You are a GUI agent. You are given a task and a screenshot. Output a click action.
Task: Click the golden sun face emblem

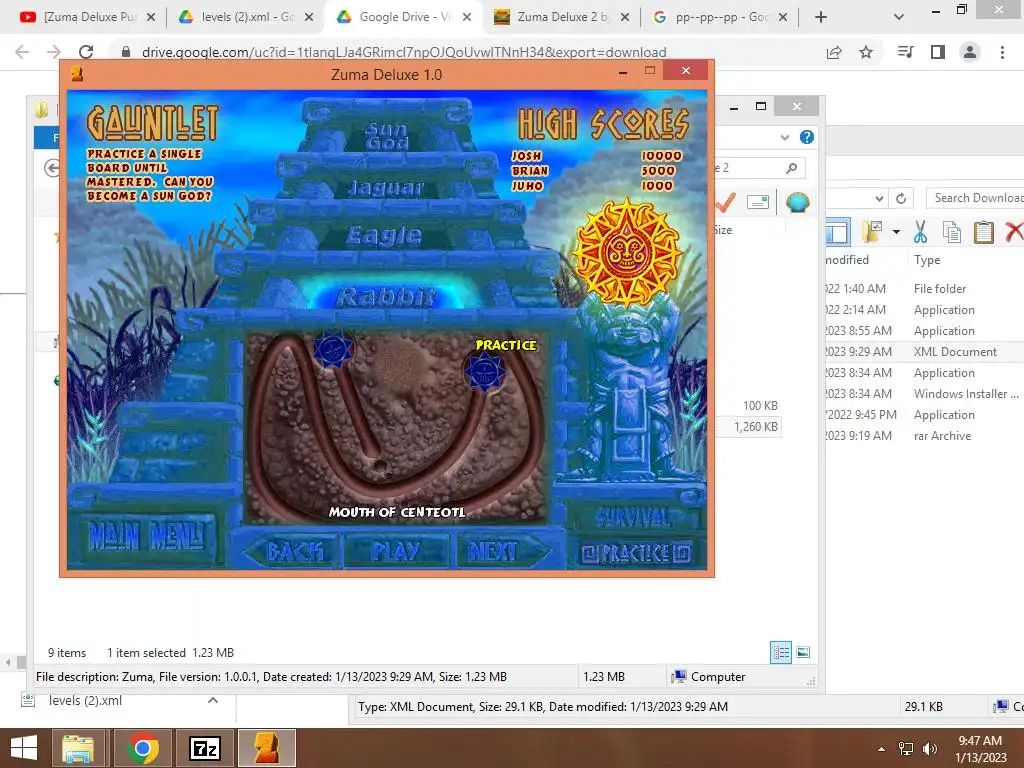coord(626,252)
